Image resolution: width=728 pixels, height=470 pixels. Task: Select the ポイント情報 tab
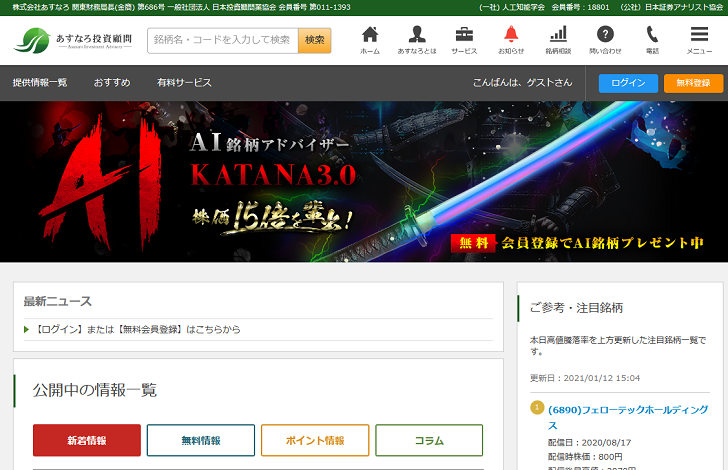pos(315,440)
